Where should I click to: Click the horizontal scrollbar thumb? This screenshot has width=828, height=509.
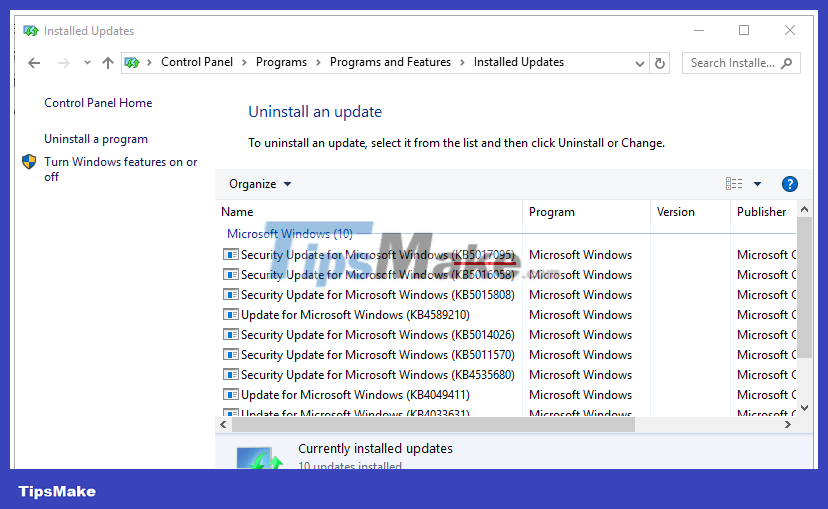click(x=433, y=425)
